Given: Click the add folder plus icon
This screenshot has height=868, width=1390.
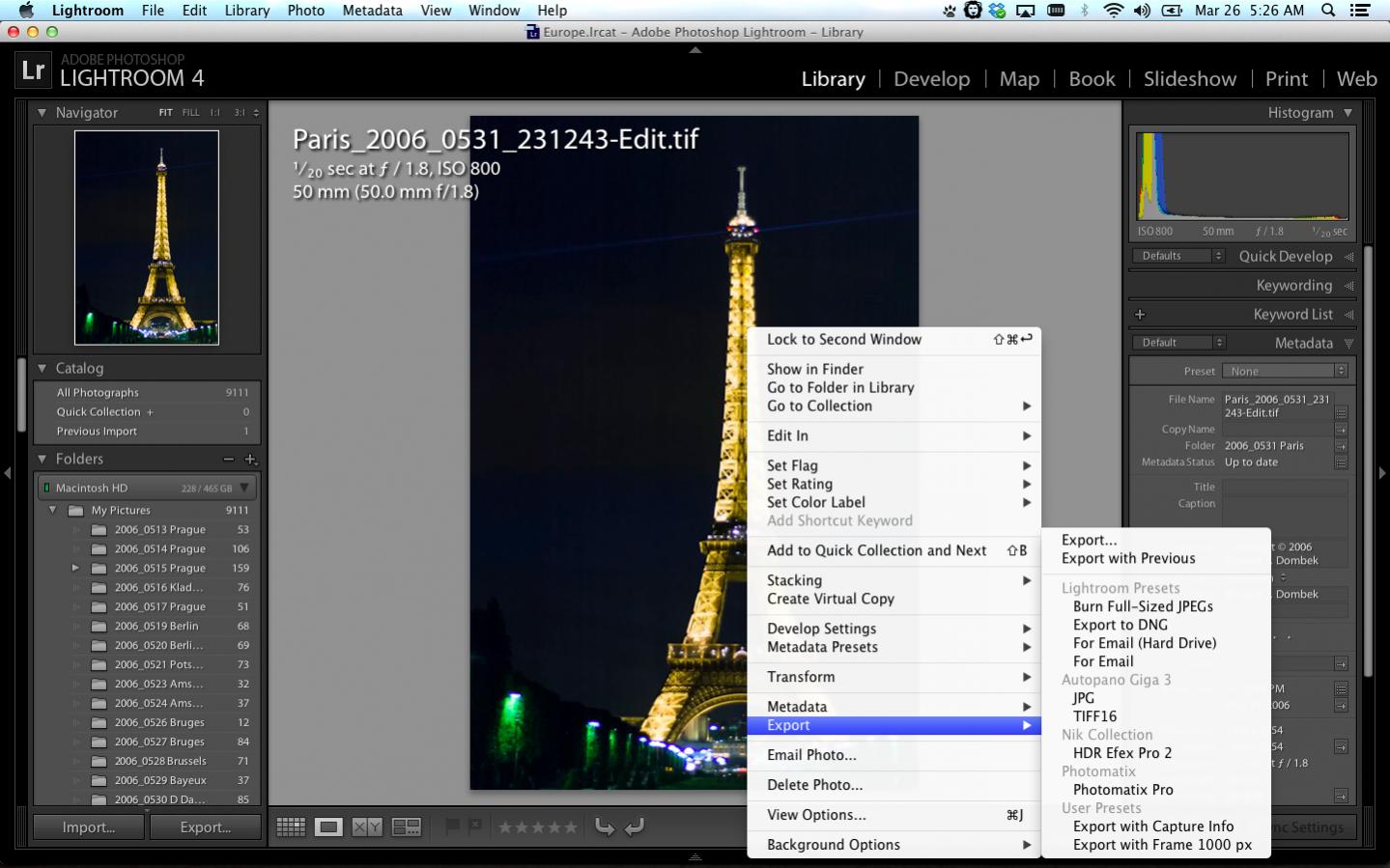Looking at the screenshot, I should point(251,460).
